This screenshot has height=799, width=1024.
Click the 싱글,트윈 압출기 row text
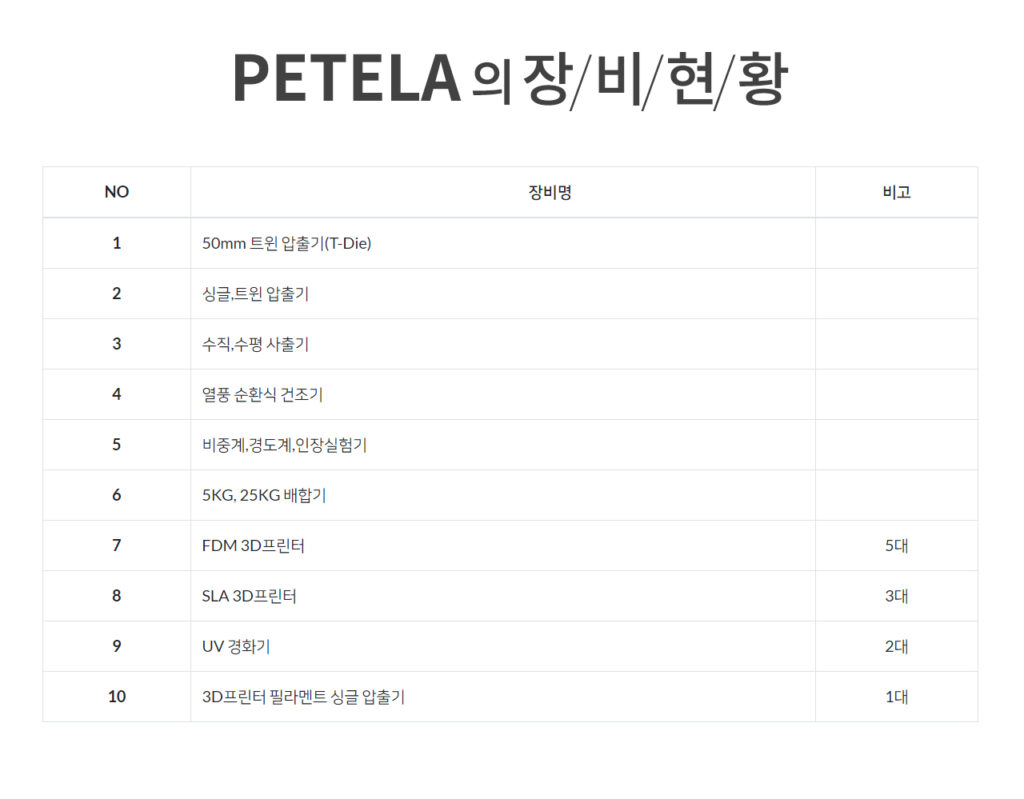tap(255, 293)
